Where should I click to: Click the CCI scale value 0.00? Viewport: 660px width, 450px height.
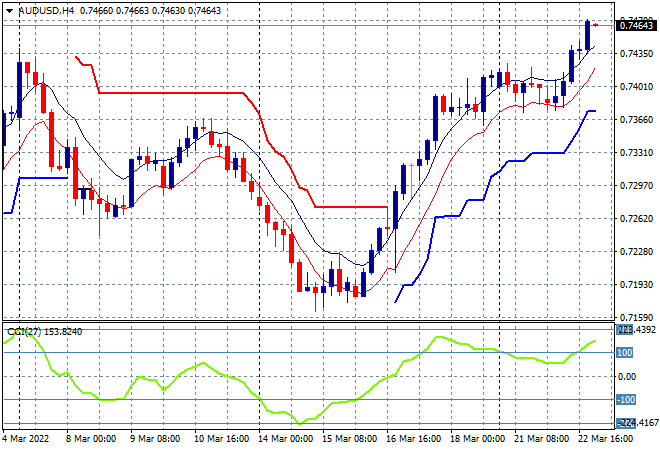click(627, 377)
